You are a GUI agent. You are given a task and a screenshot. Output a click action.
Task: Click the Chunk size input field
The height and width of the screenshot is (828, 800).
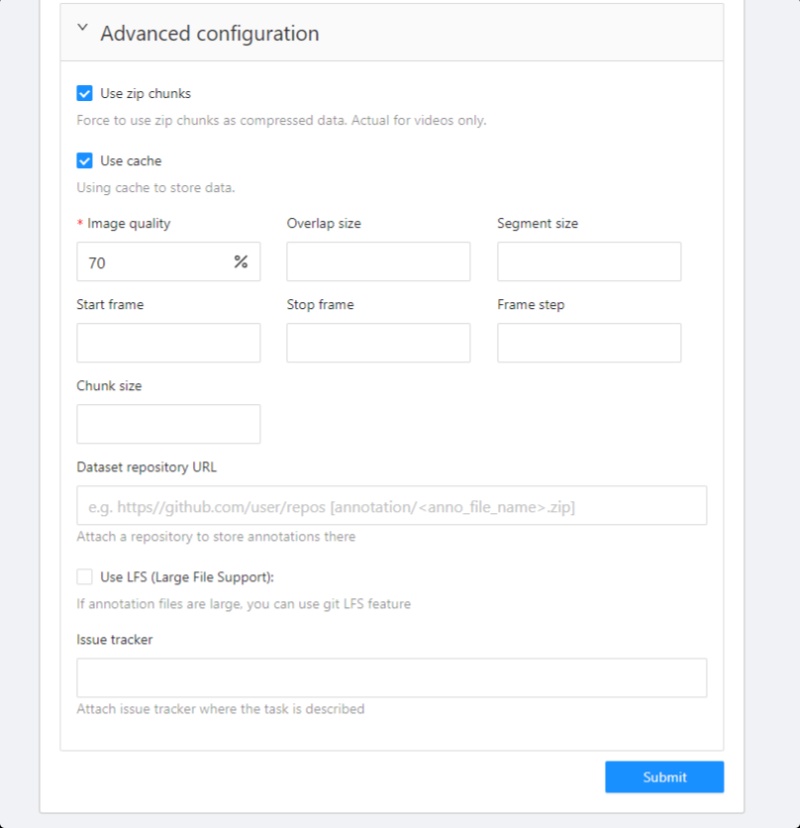(168, 424)
